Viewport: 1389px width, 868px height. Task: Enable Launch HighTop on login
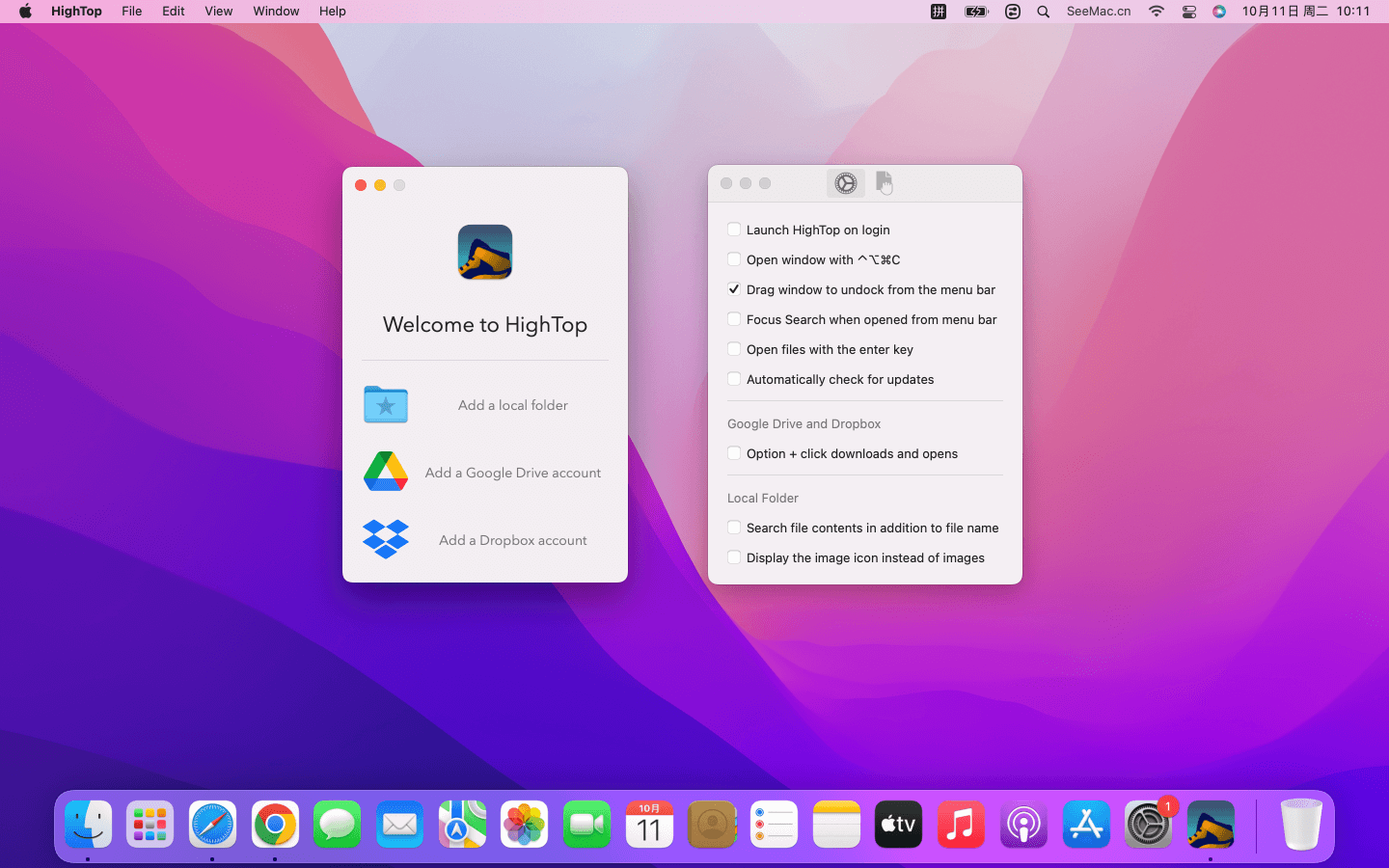click(x=734, y=230)
